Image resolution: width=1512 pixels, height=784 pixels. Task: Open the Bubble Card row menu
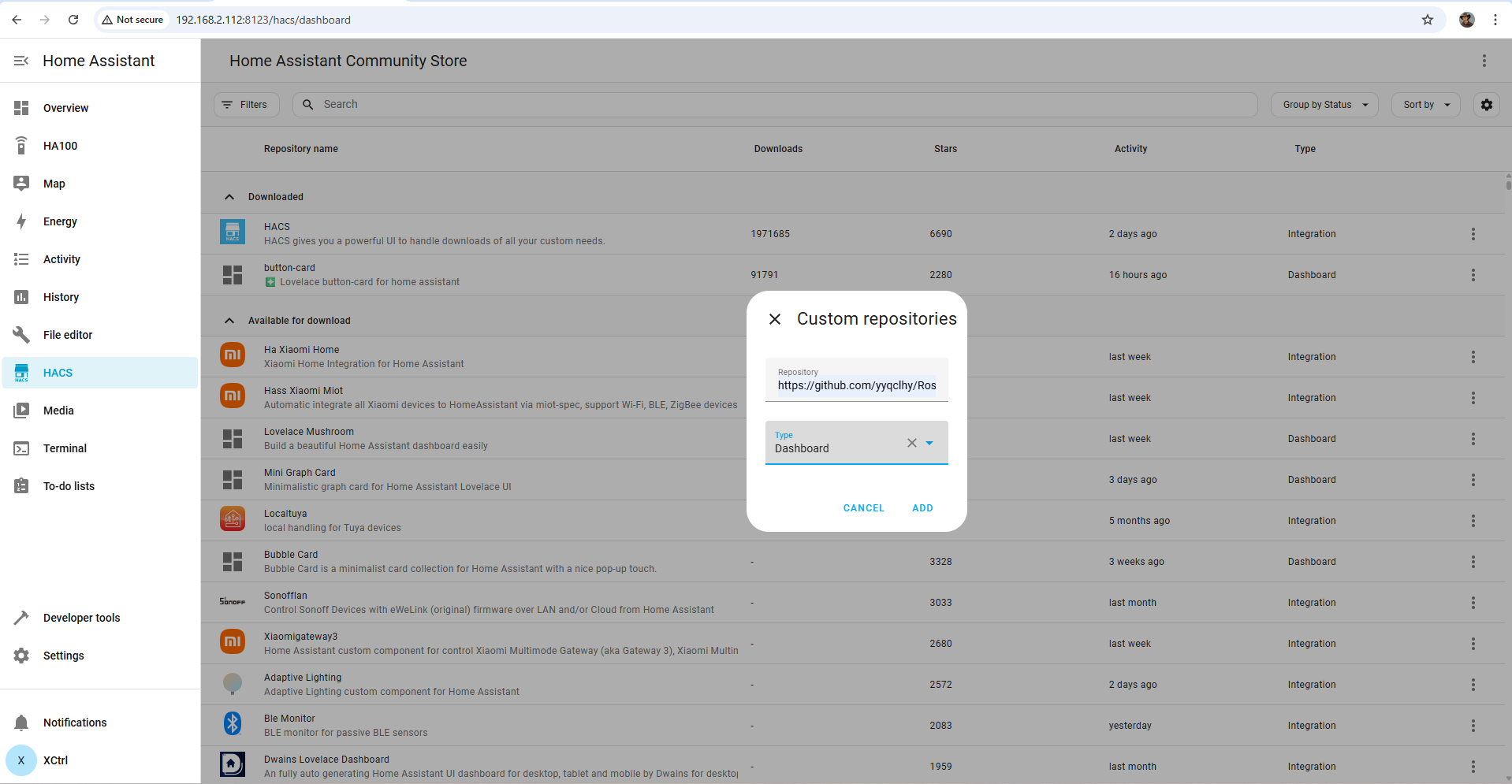click(x=1473, y=562)
